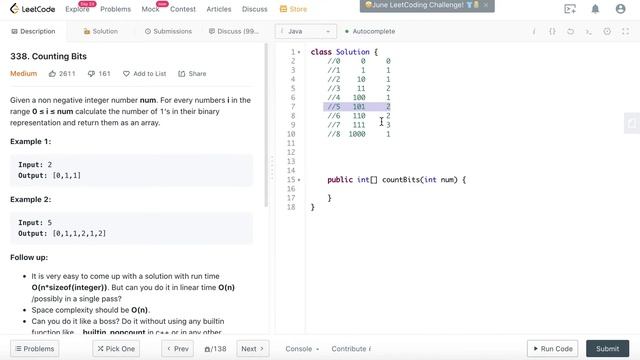Click the panel divider drag handle
The height and width of the screenshot is (360, 640).
[272, 167]
